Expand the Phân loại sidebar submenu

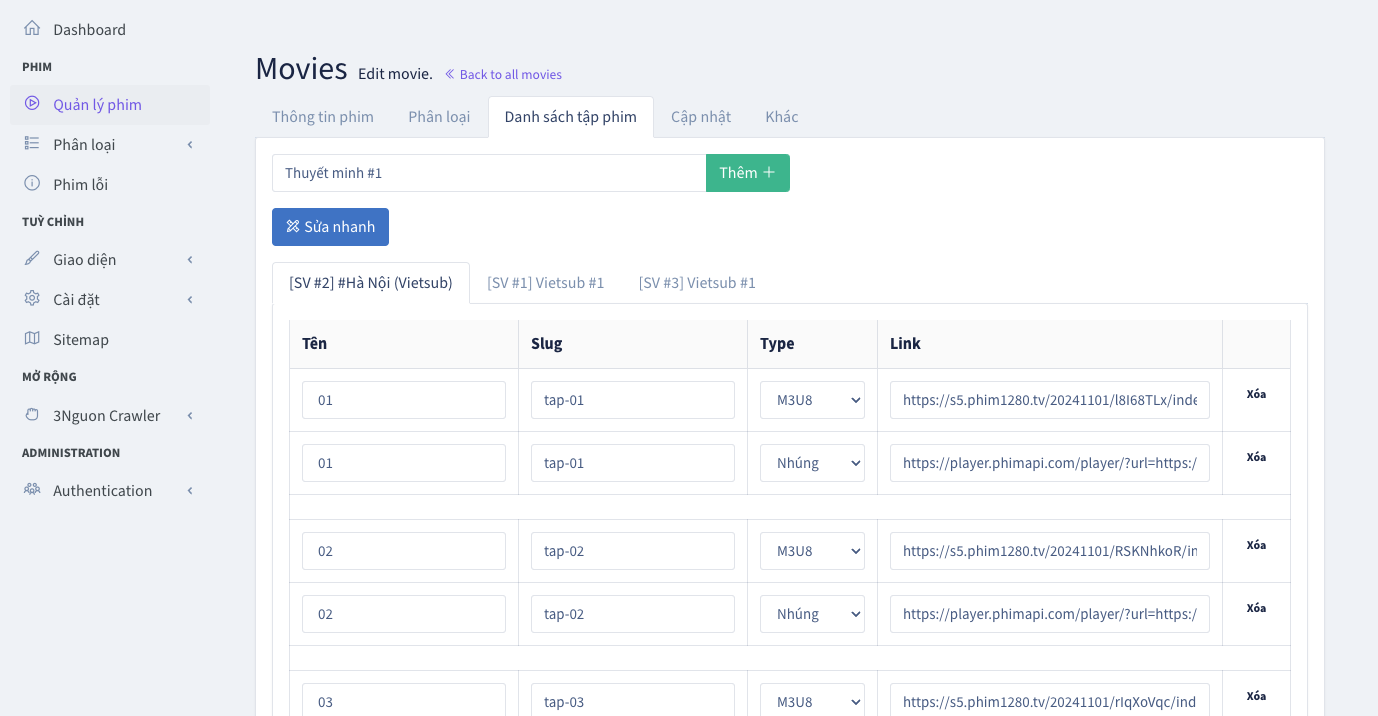point(189,144)
